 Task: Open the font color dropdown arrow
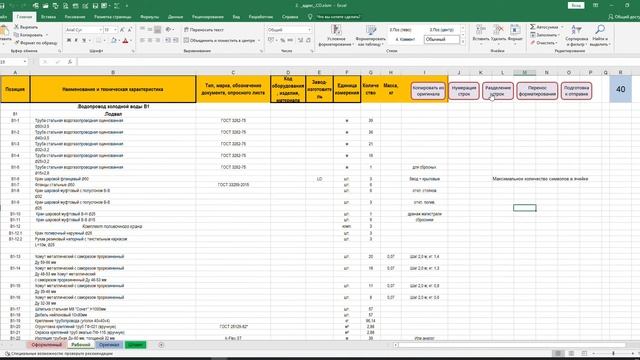131,40
